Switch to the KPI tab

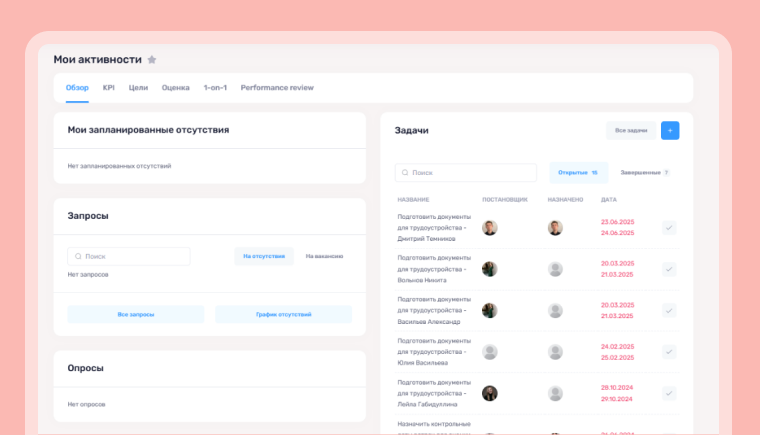(108, 88)
